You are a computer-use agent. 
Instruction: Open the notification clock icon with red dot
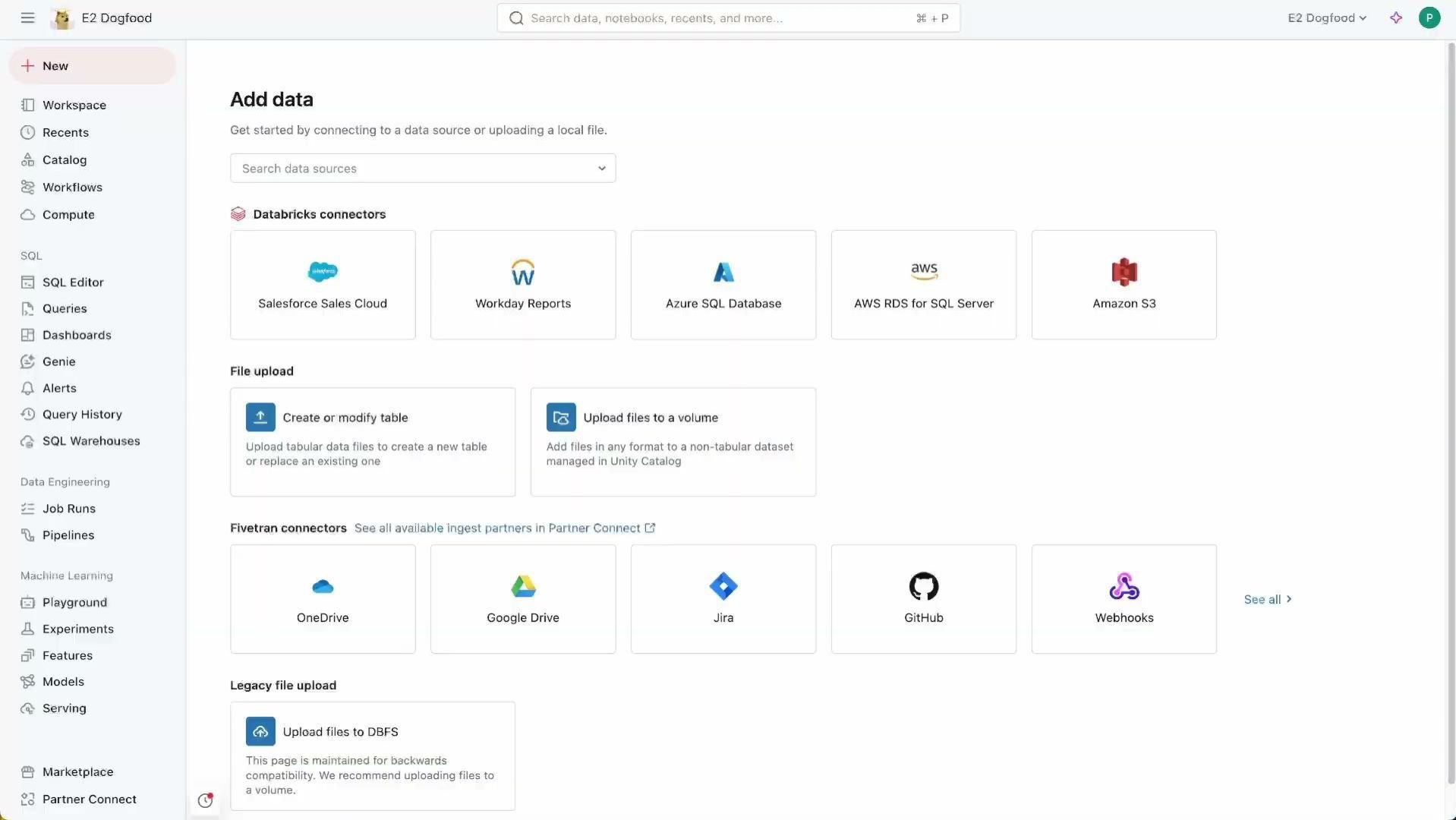[x=205, y=799]
